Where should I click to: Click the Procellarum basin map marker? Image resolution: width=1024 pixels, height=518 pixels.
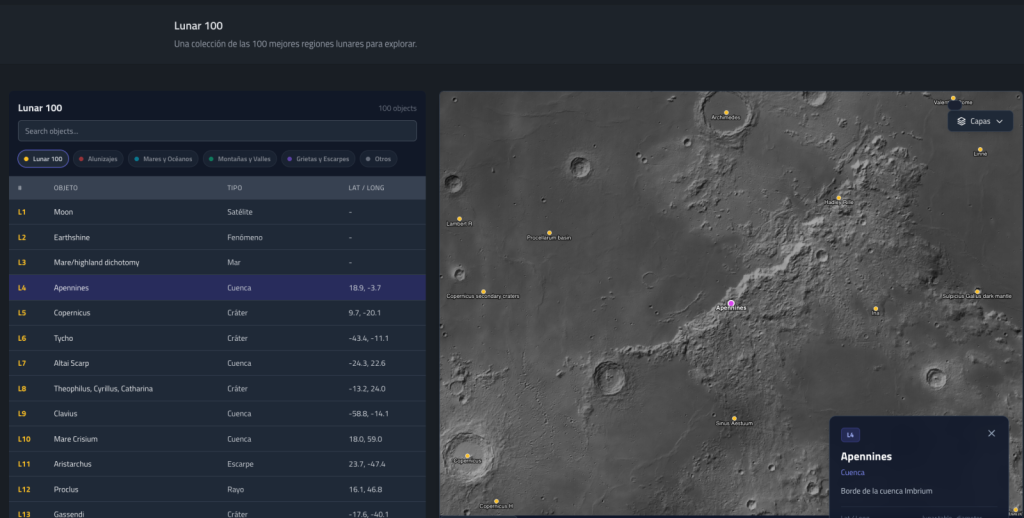tap(549, 233)
